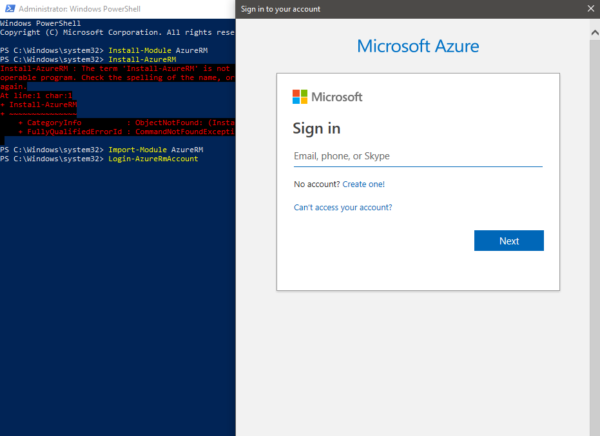The width and height of the screenshot is (600, 436).
Task: Click the Microsoft four-color logo
Action: [x=300, y=97]
